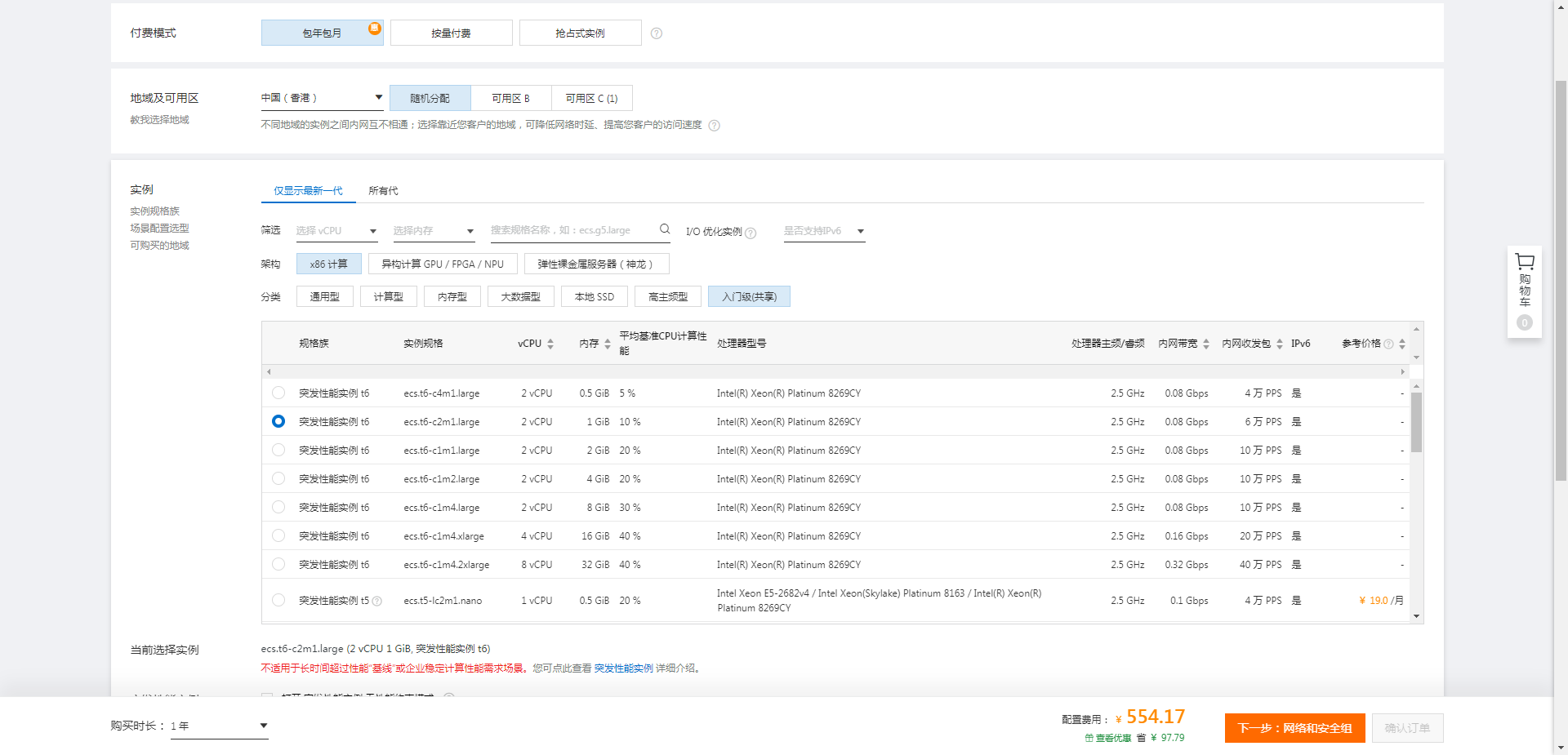Click help icon beside 参考价格 header
Screen dimensions: 1568x755
(x=1388, y=344)
